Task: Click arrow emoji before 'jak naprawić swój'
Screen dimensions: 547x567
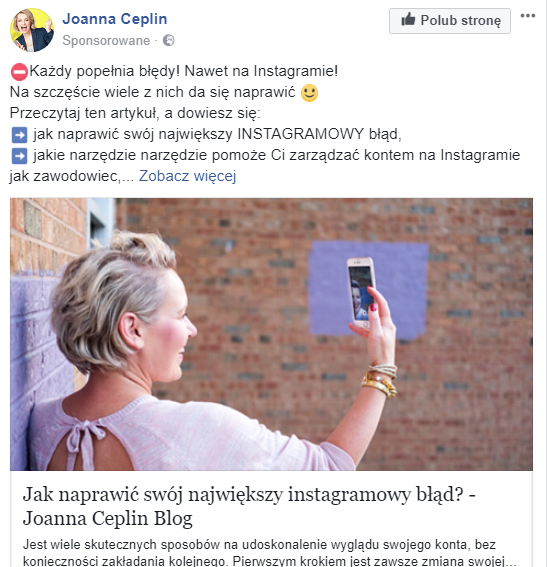Action: (x=19, y=135)
